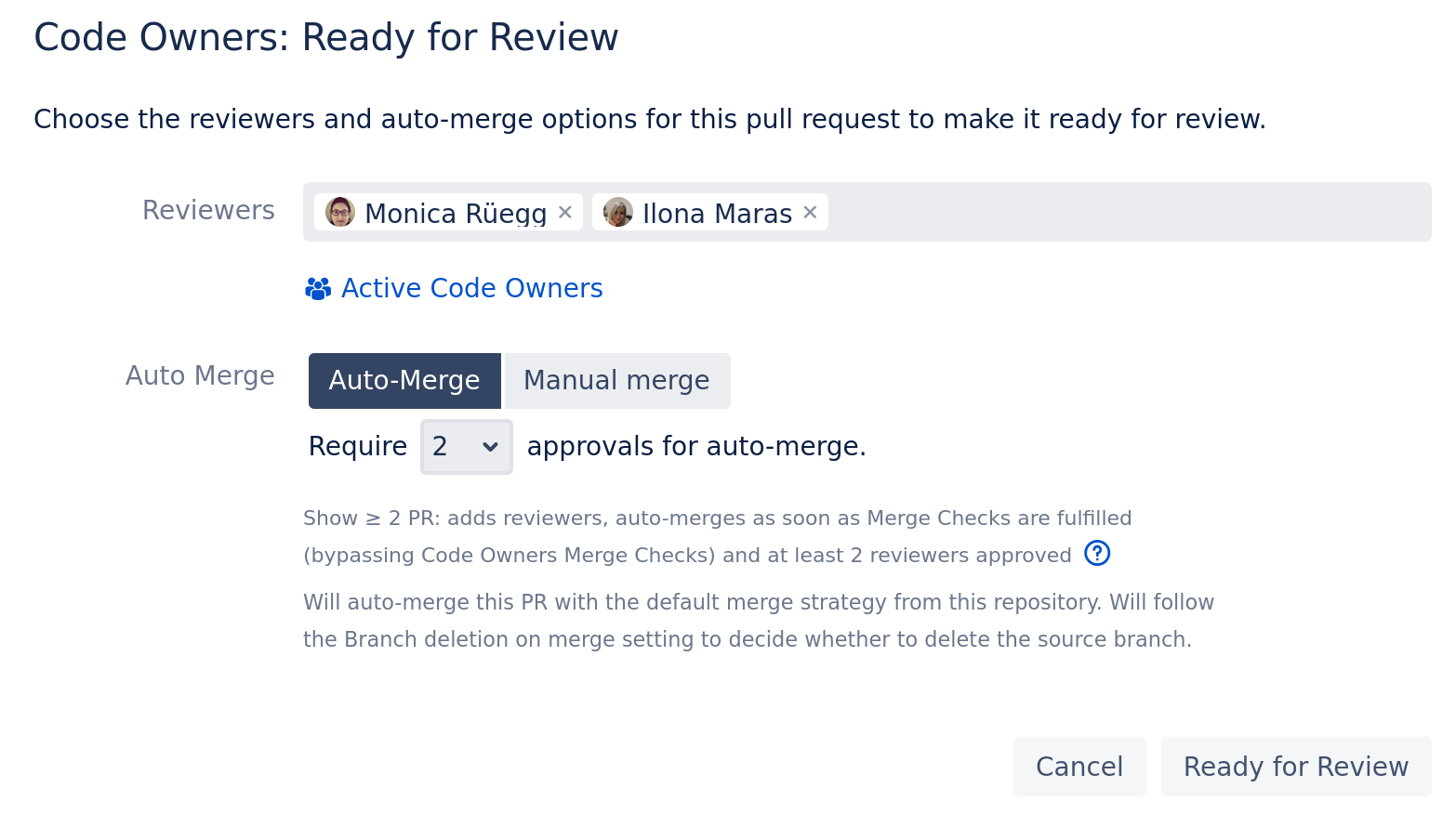Click the Ready for Review button
Screen dimensions: 1456x827
coord(1295,767)
